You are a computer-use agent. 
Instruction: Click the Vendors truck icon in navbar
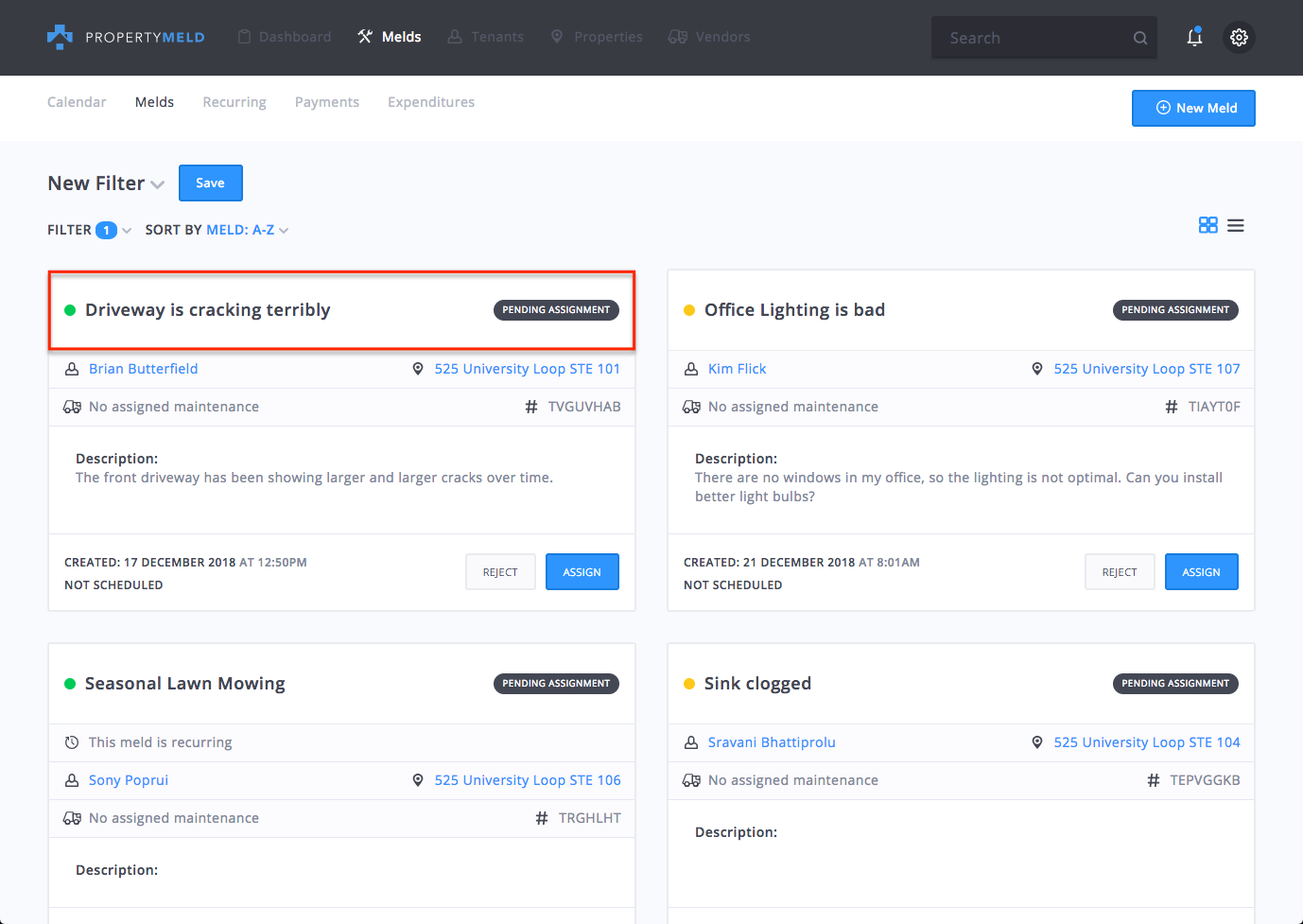678,37
